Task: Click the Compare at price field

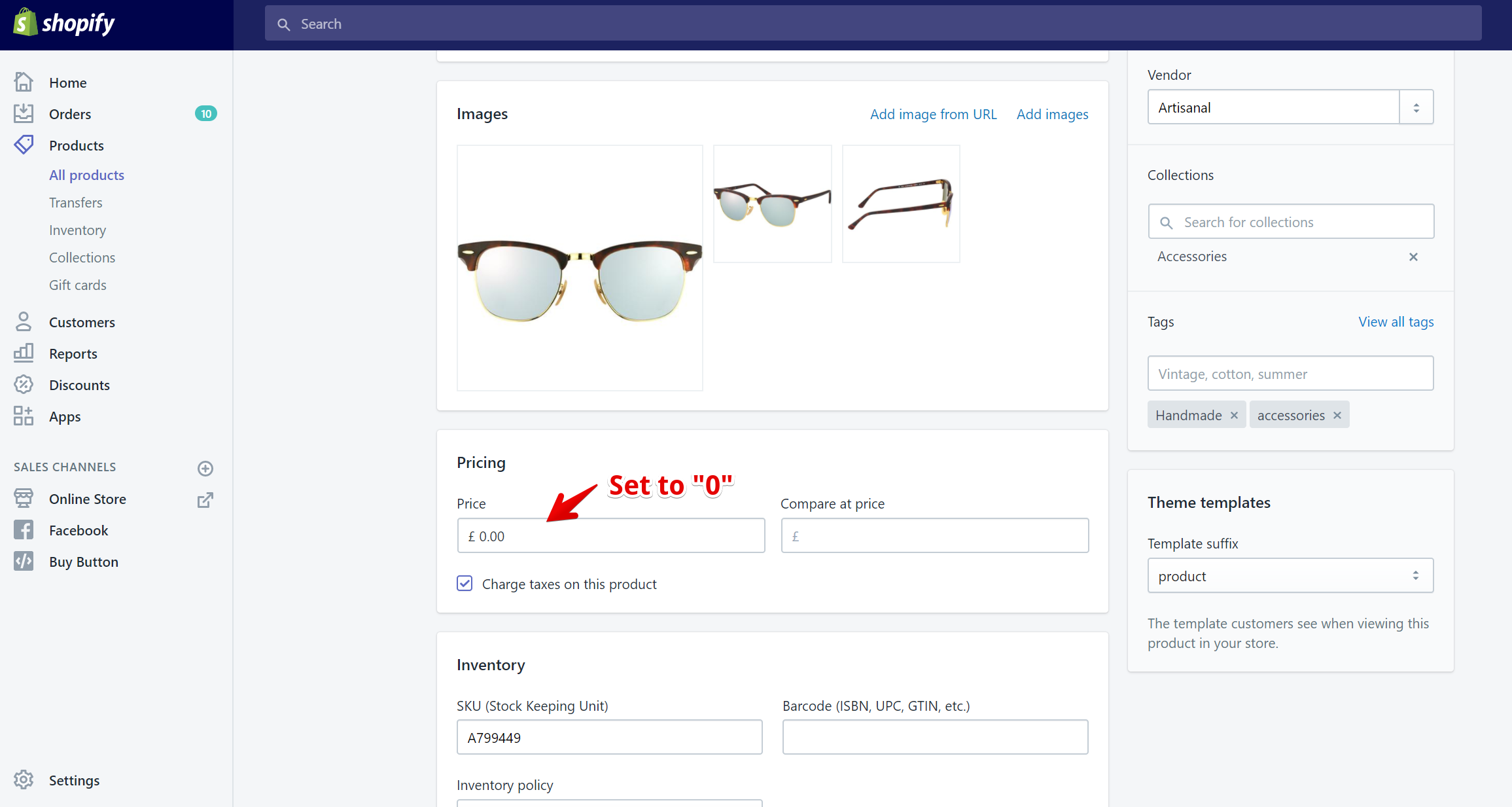Action: coord(934,535)
